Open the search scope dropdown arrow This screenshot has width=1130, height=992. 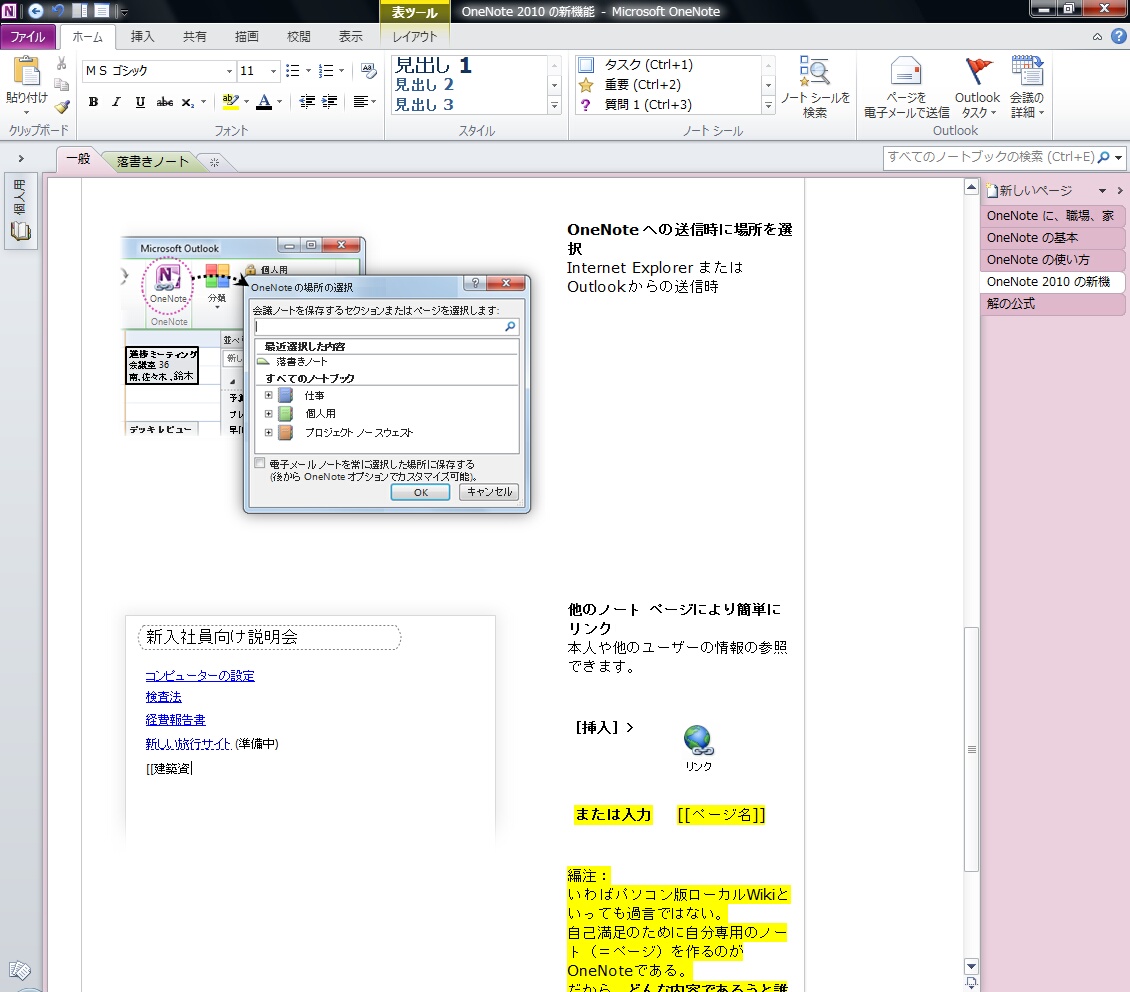1118,157
